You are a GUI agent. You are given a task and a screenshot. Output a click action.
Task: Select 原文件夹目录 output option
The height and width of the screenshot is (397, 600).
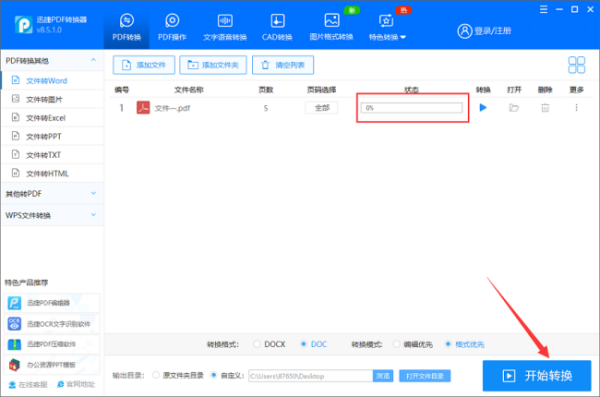click(155, 375)
